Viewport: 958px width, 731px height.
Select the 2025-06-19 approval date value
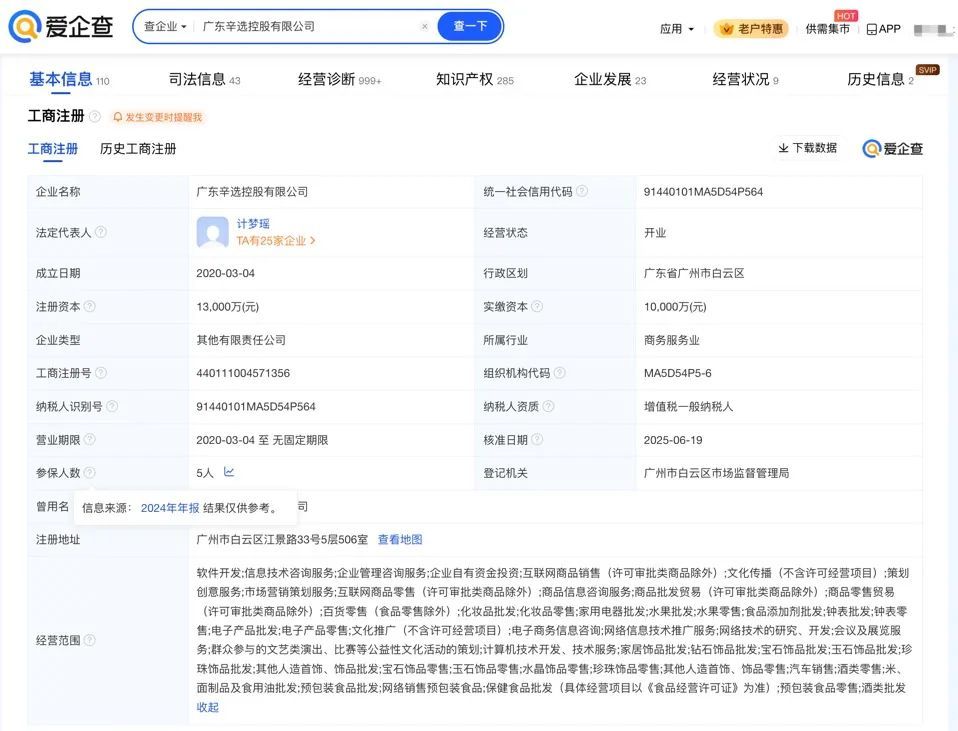[x=673, y=440]
